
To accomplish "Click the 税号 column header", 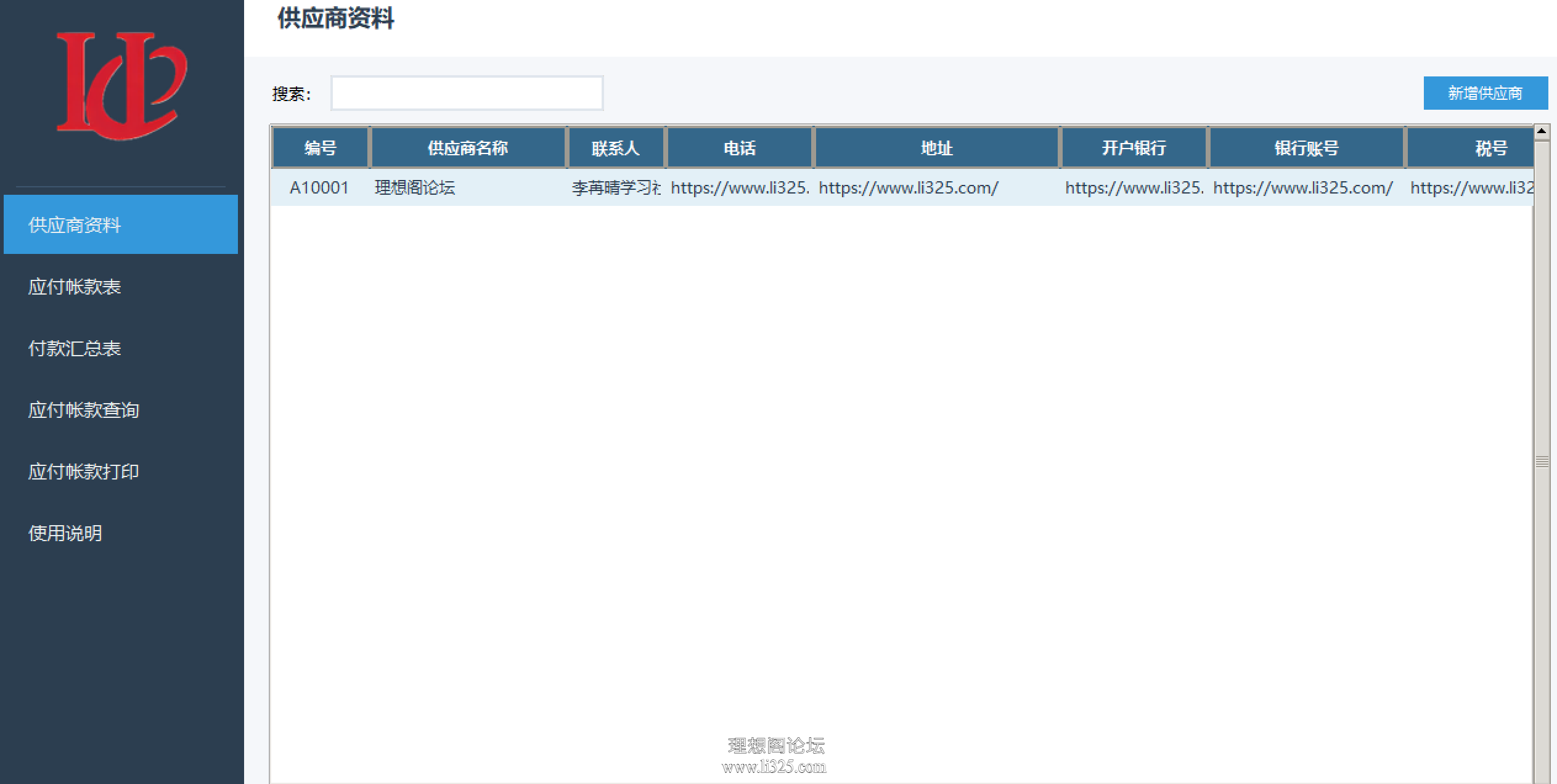I will 1470,148.
